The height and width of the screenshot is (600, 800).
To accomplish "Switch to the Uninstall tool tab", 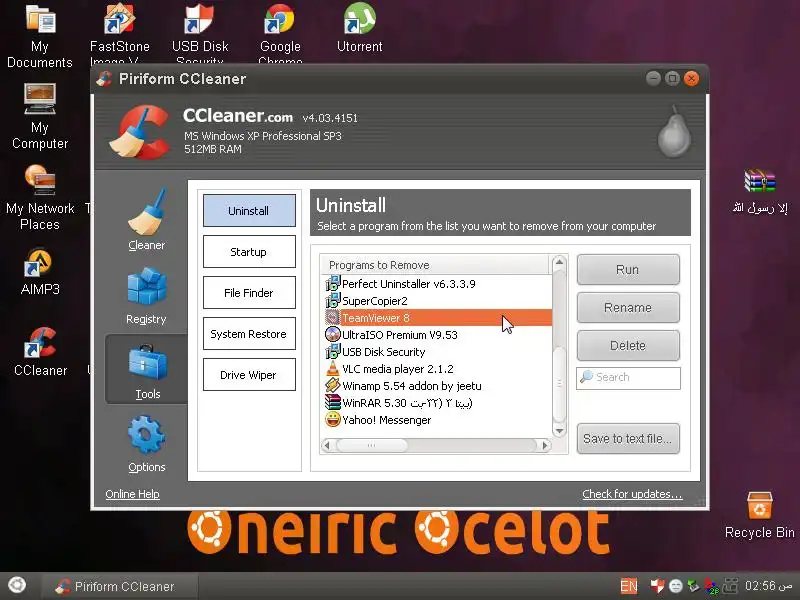I will point(249,211).
